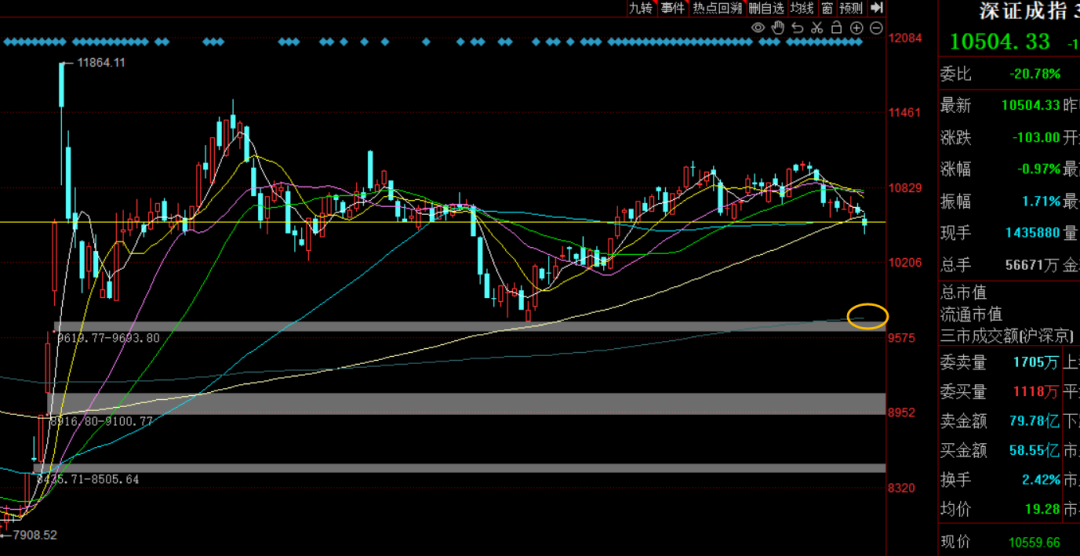Click the 预测 forecast button
The width and height of the screenshot is (1080, 556).
(x=851, y=8)
